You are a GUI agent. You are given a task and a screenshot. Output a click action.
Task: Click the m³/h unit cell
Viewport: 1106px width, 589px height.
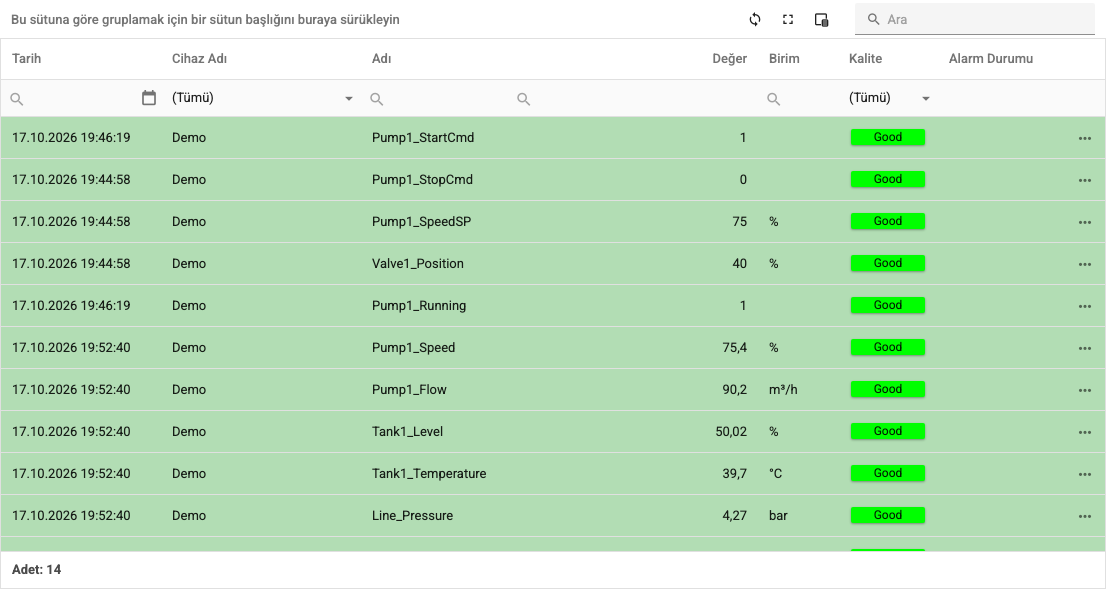pyautogui.click(x=783, y=389)
